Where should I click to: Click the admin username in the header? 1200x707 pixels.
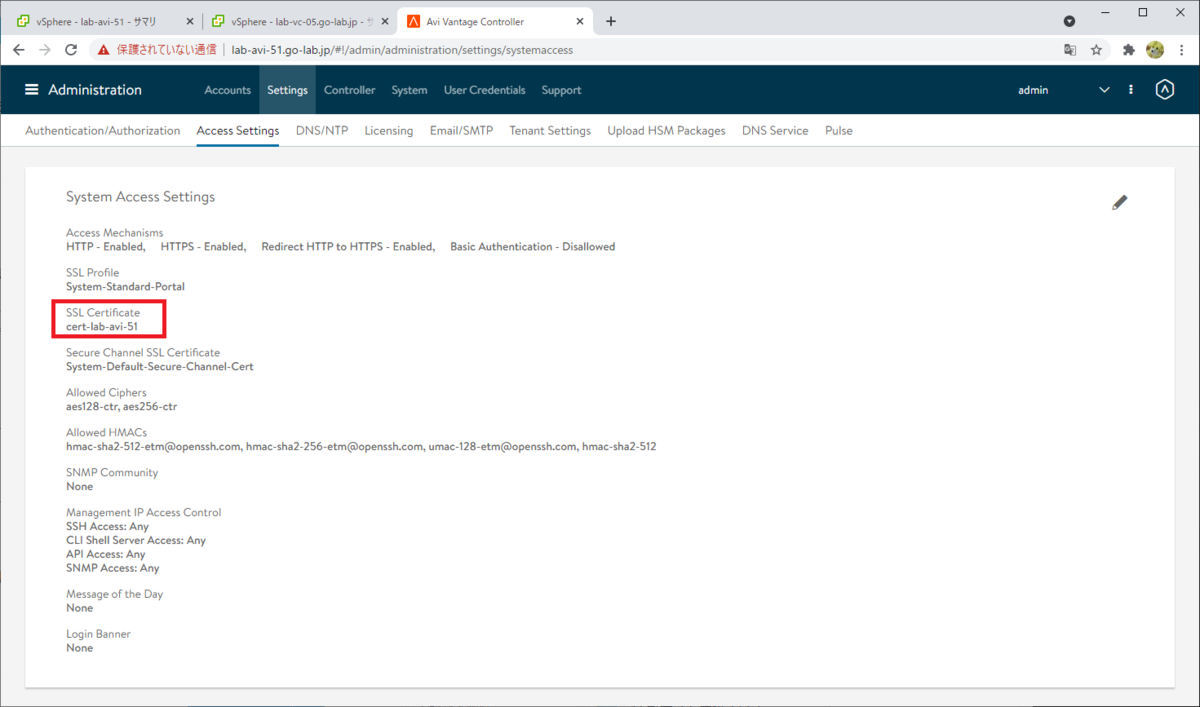(1033, 90)
